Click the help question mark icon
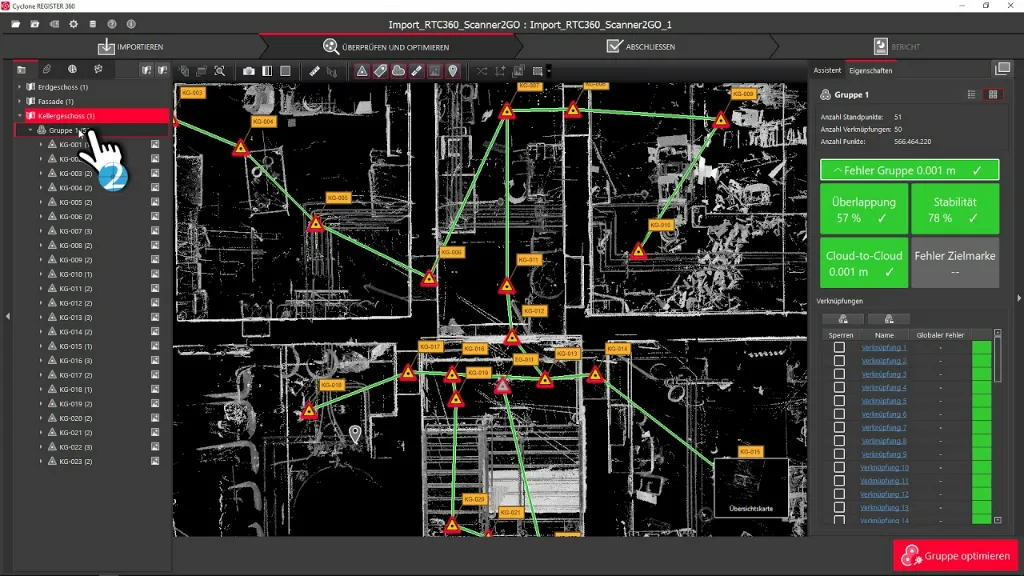Image resolution: width=1024 pixels, height=576 pixels. coord(112,23)
